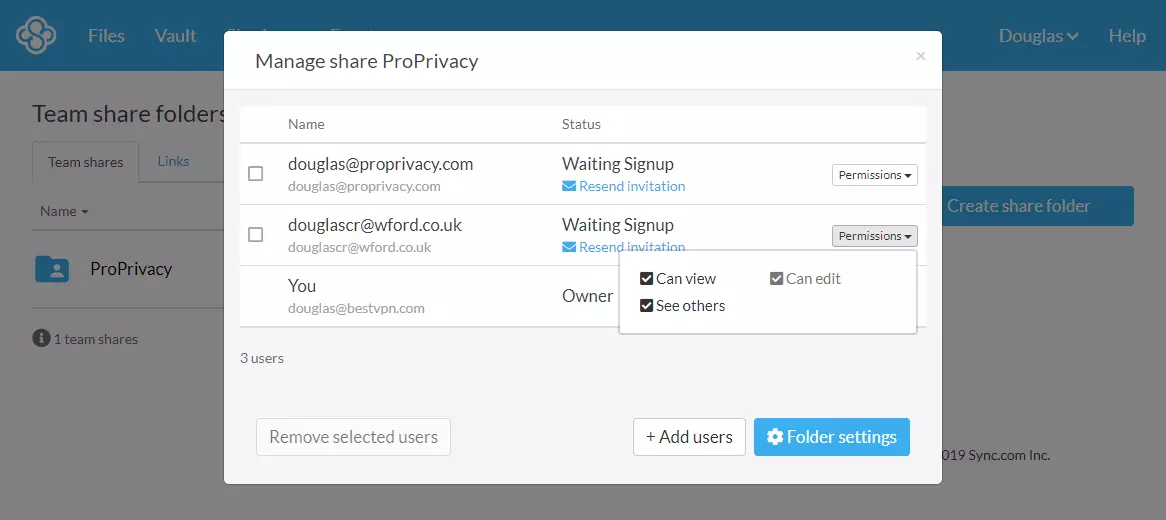This screenshot has height=520, width=1166.
Task: Close the Manage share dialog
Action: (x=921, y=56)
